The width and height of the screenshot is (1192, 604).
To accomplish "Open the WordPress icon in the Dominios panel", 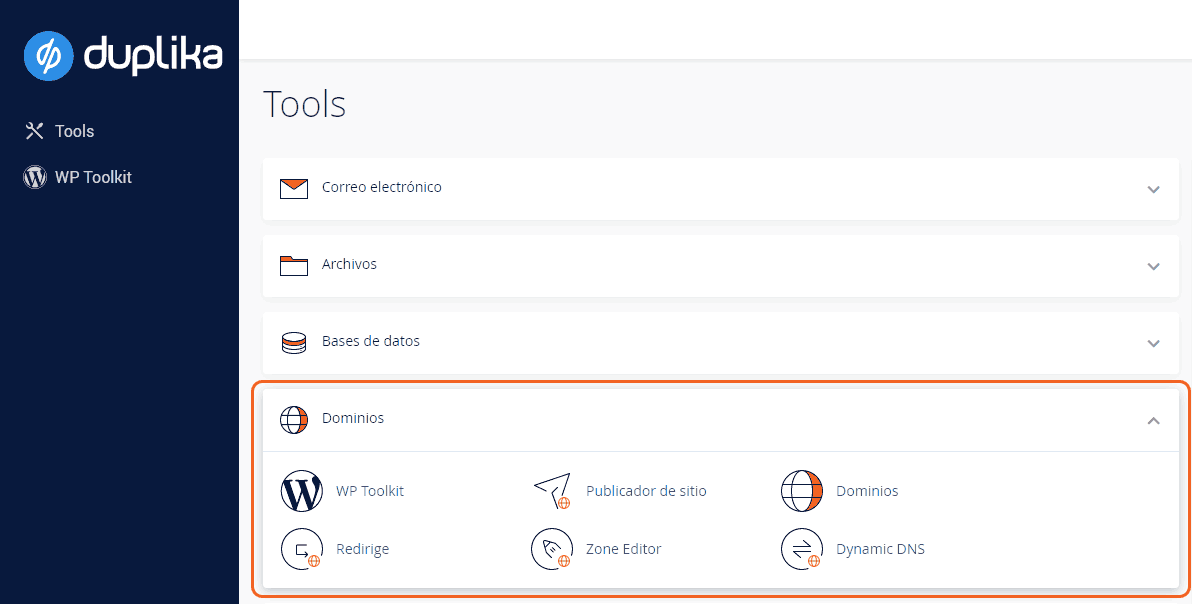I will 302,491.
